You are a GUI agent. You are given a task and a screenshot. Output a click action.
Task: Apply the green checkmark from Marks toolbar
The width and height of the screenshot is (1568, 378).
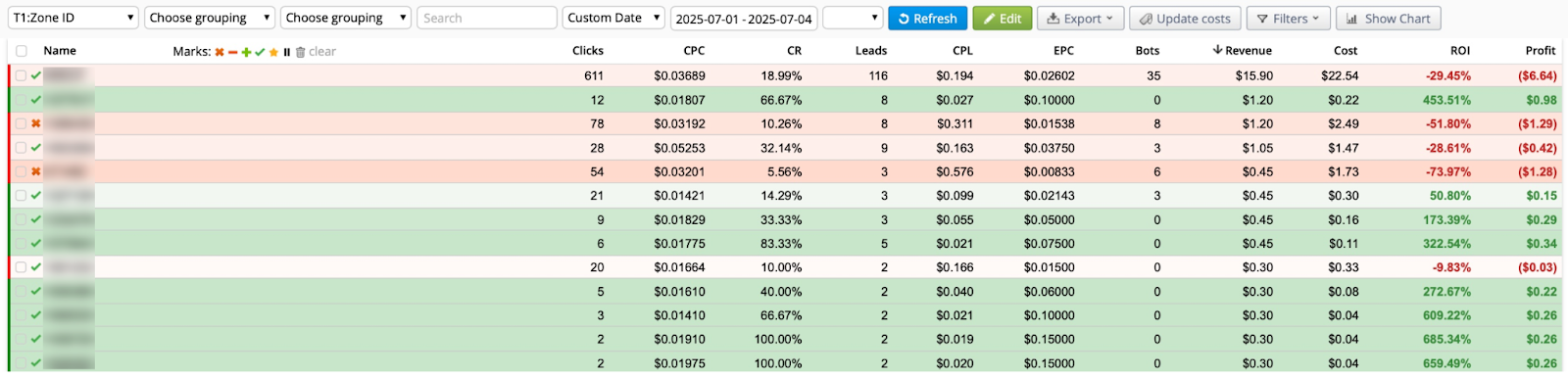coord(260,52)
